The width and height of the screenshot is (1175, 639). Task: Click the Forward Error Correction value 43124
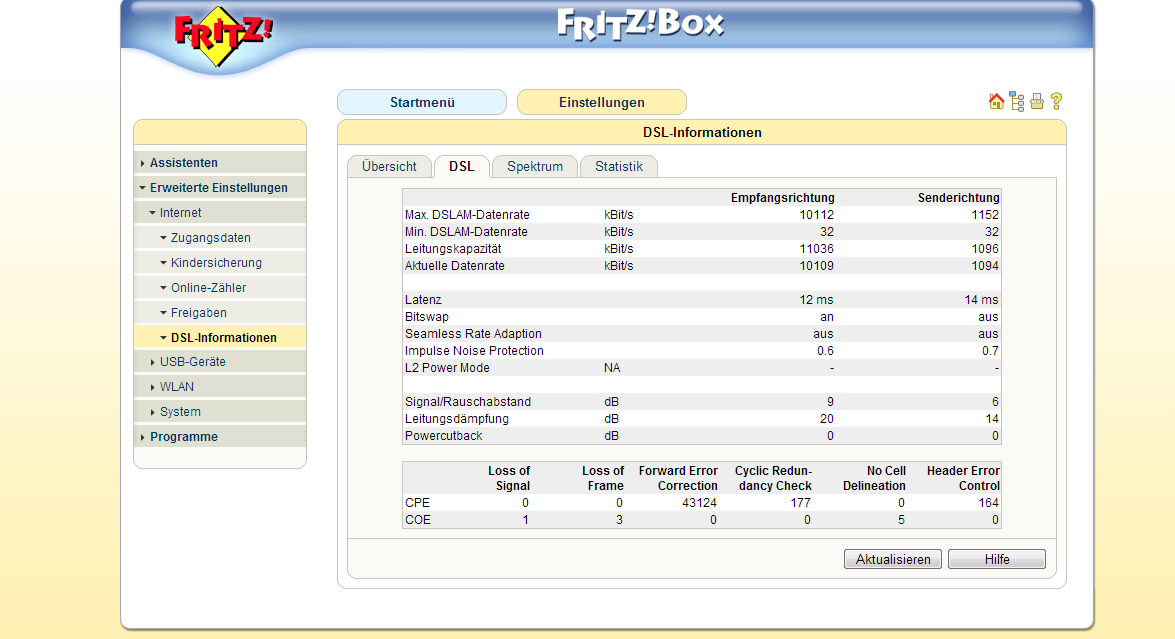[699, 503]
